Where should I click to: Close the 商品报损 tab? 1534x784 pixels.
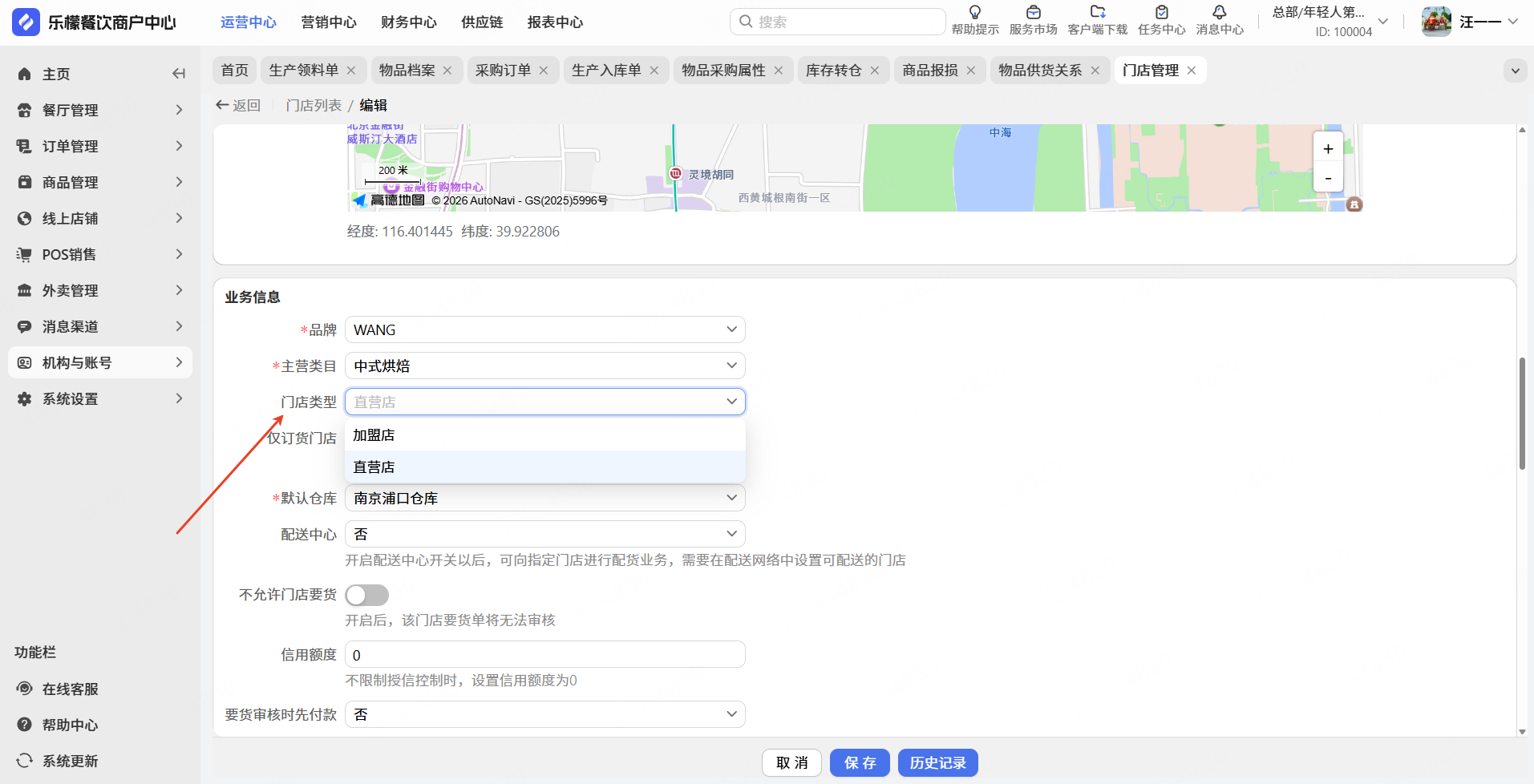971,71
